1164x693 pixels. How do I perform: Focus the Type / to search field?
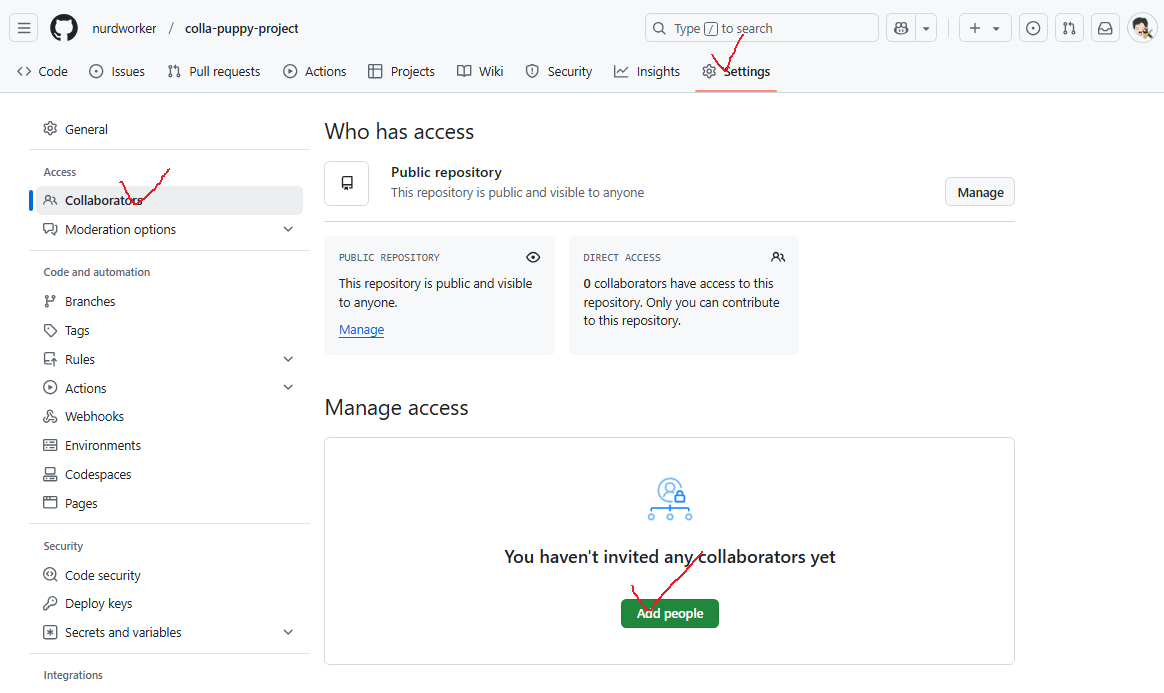click(762, 28)
